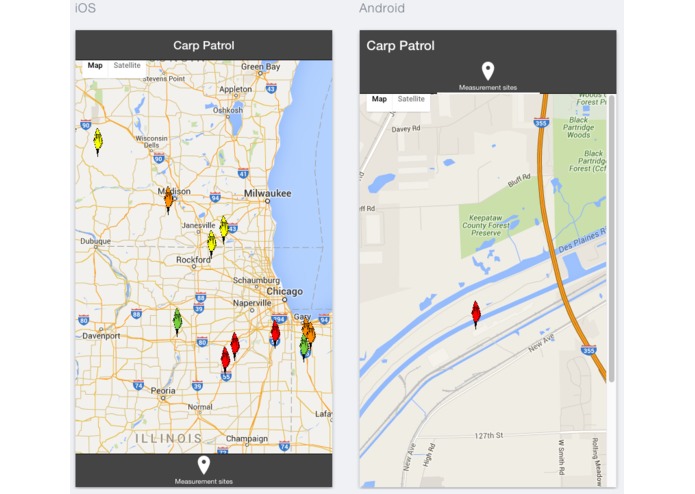Image resolution: width=695 pixels, height=494 pixels.
Task: Switch Android map to Satellite view
Action: tap(411, 99)
